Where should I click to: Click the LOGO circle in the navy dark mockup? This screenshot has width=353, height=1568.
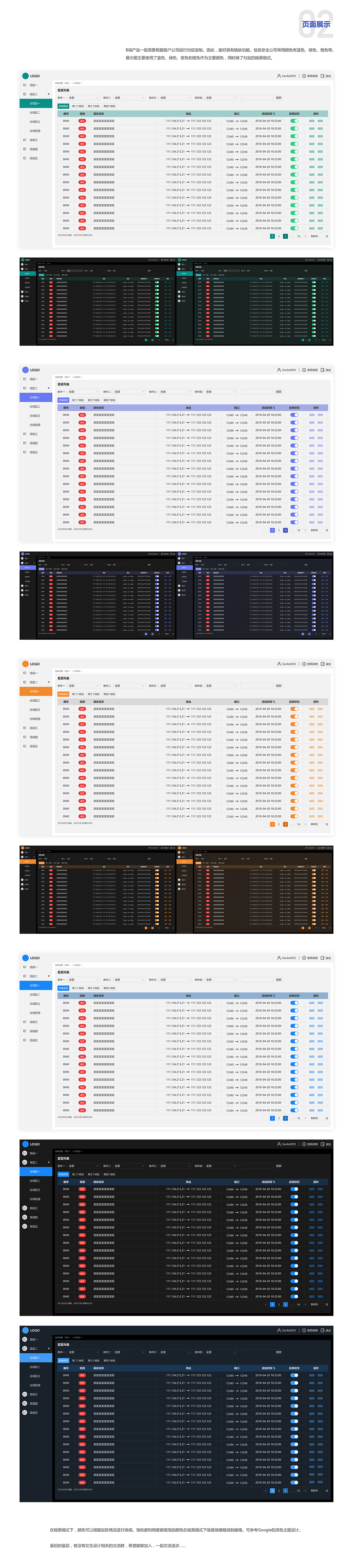26,1331
